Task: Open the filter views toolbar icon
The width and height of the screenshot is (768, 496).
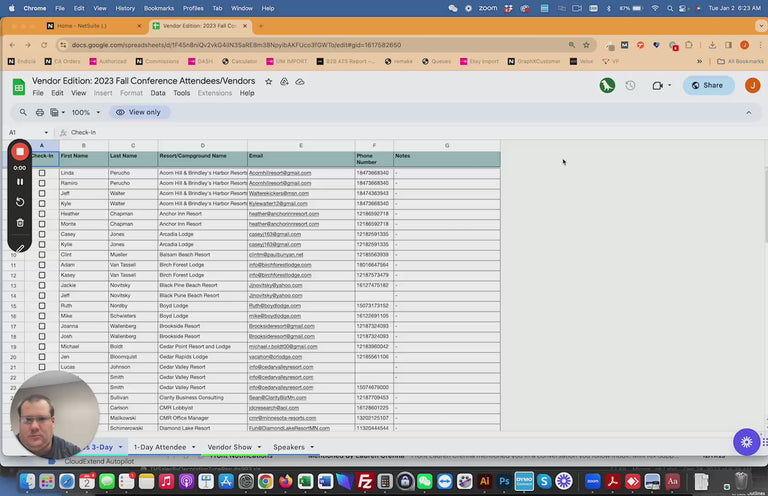Action: 57,112
